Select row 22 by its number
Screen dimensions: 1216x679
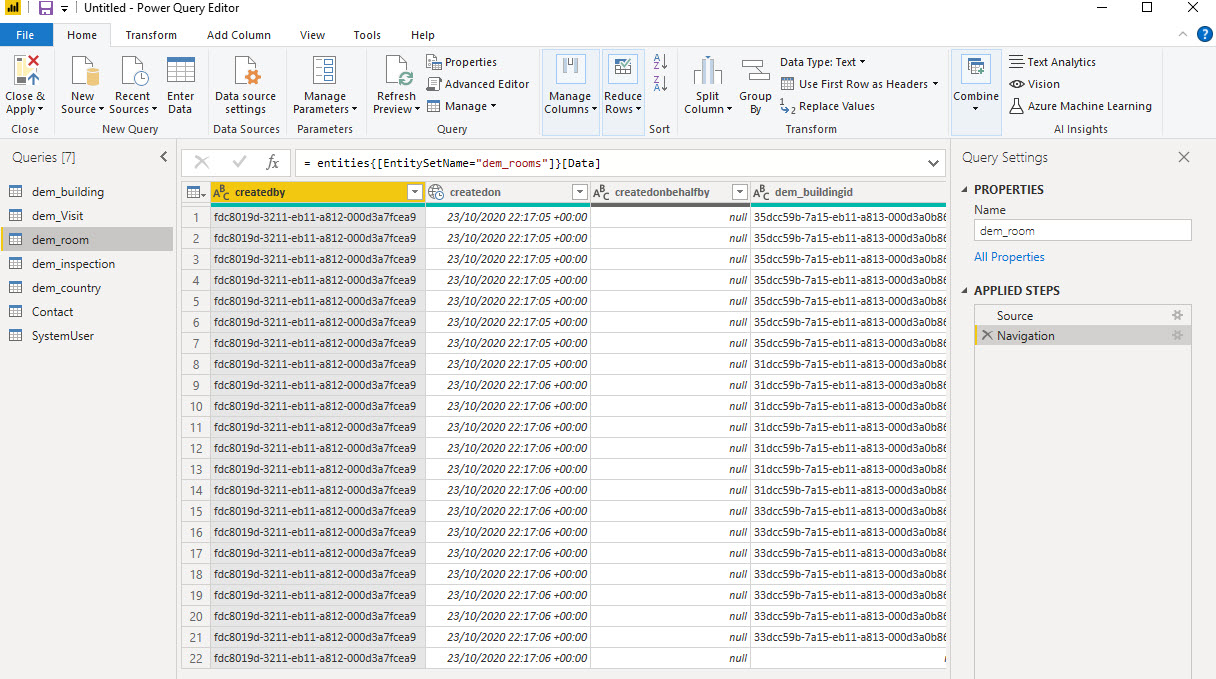[196, 658]
